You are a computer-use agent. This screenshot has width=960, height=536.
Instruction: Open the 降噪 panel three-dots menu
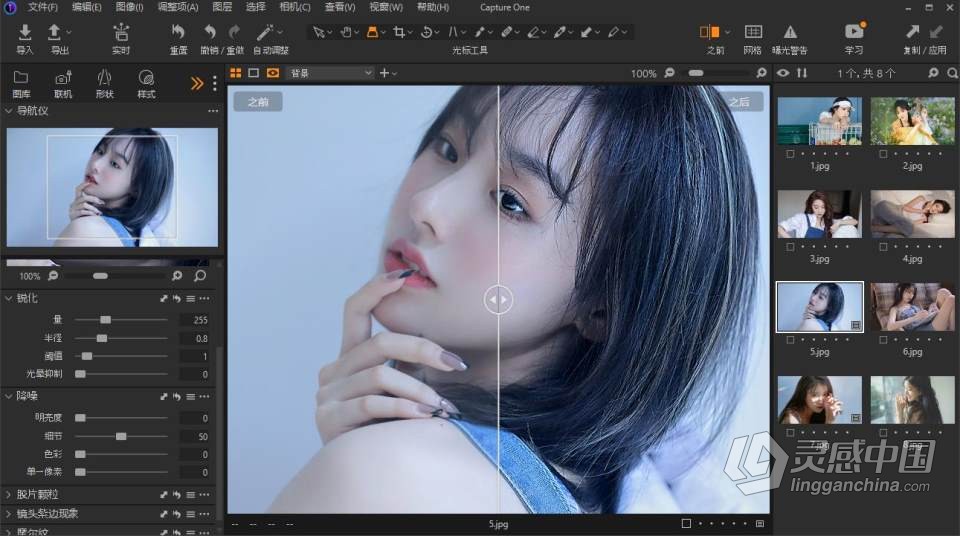[x=204, y=396]
